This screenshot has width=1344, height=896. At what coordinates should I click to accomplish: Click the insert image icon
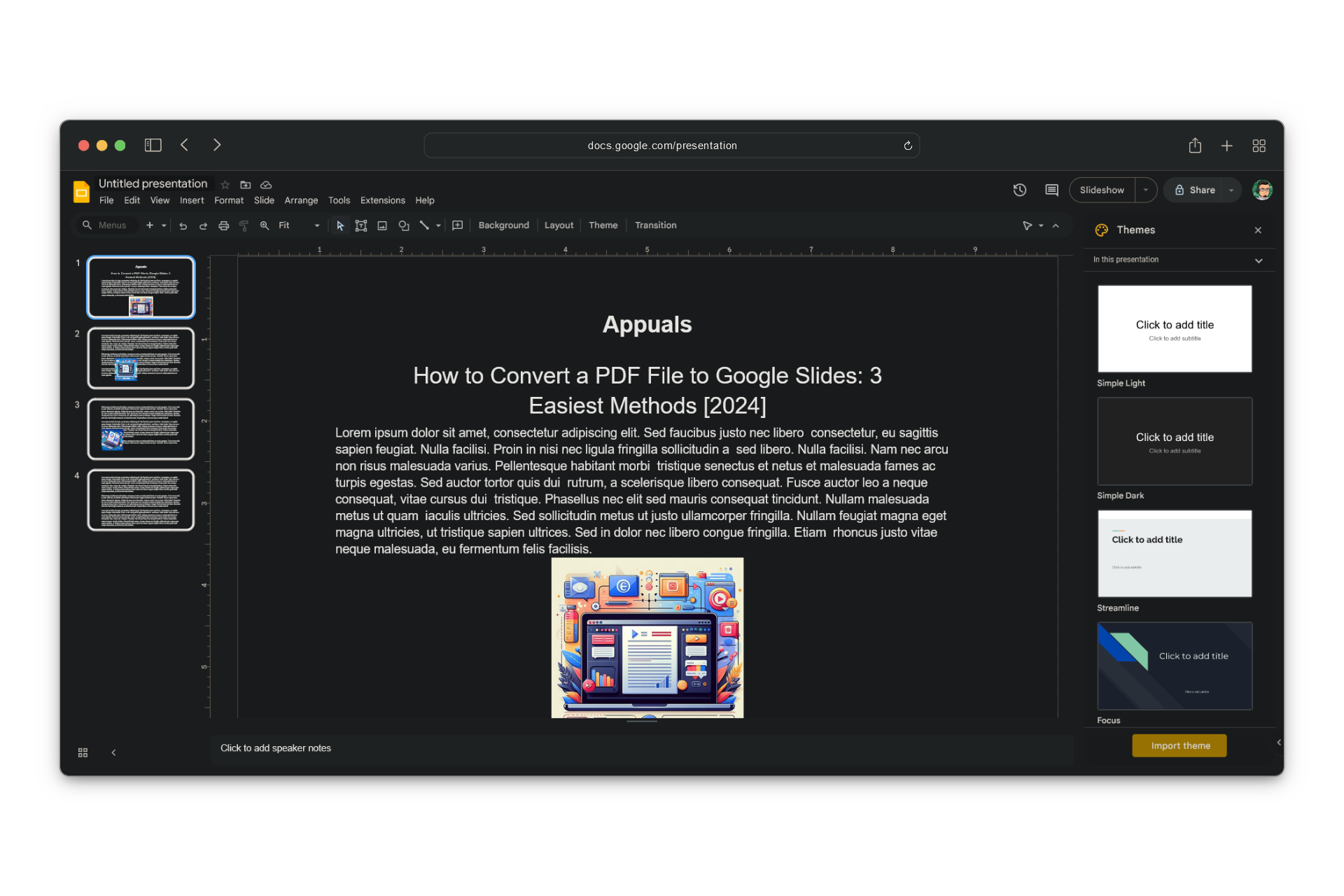coord(382,225)
